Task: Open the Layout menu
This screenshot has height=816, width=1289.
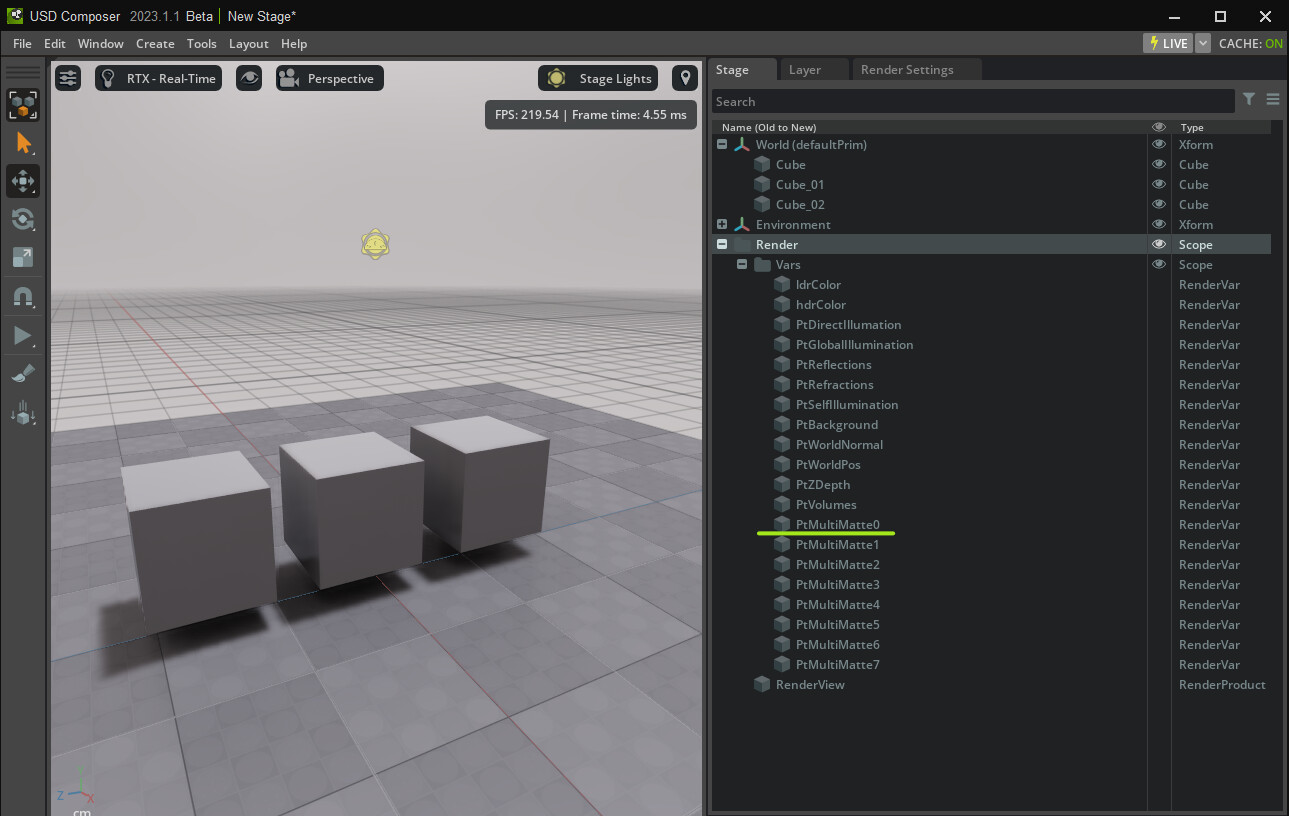Action: (x=249, y=43)
